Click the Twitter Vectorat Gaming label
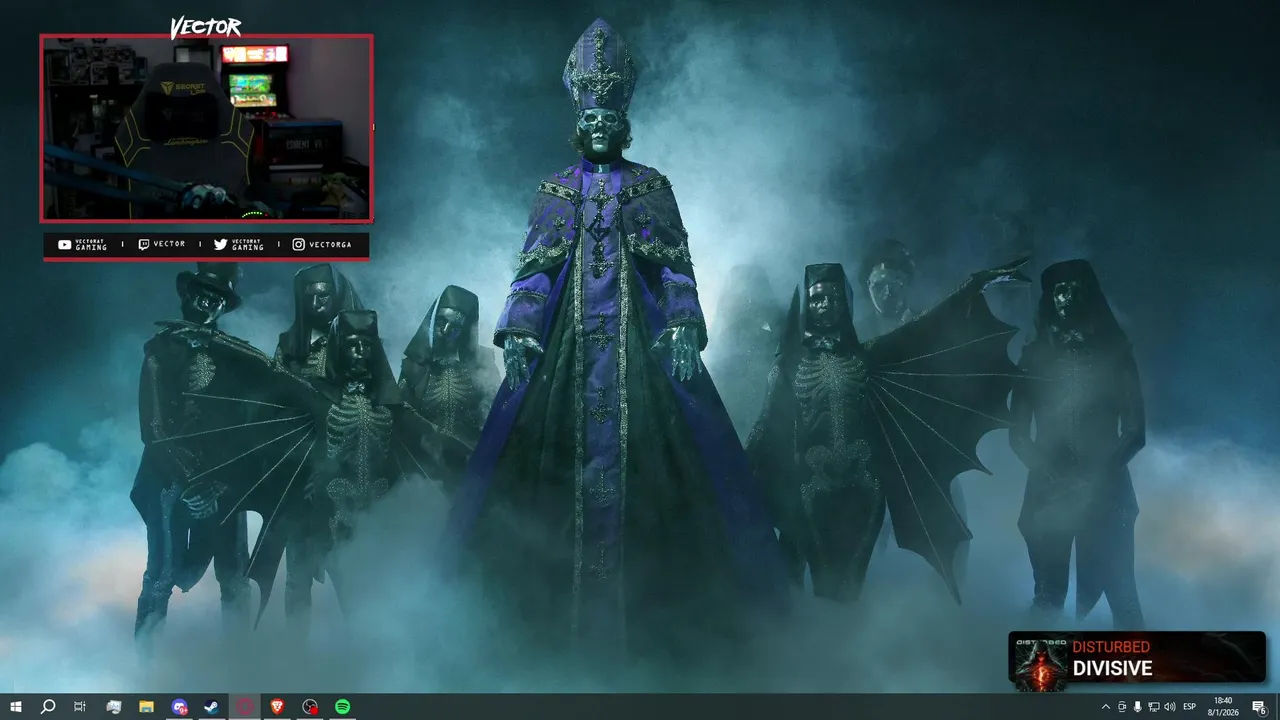 click(240, 245)
